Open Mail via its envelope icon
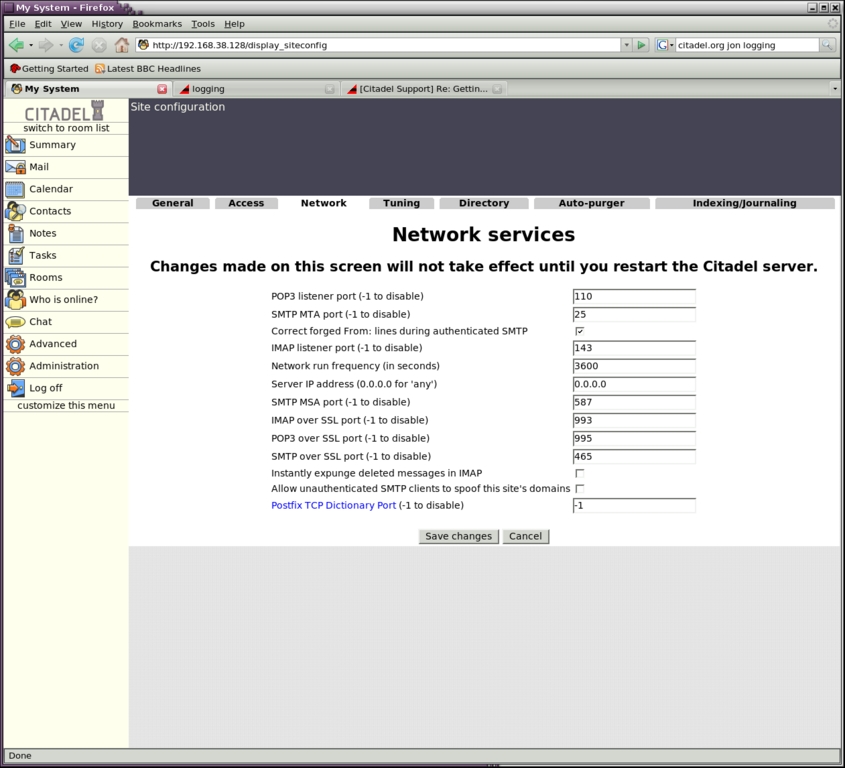This screenshot has height=768, width=845. 15,167
